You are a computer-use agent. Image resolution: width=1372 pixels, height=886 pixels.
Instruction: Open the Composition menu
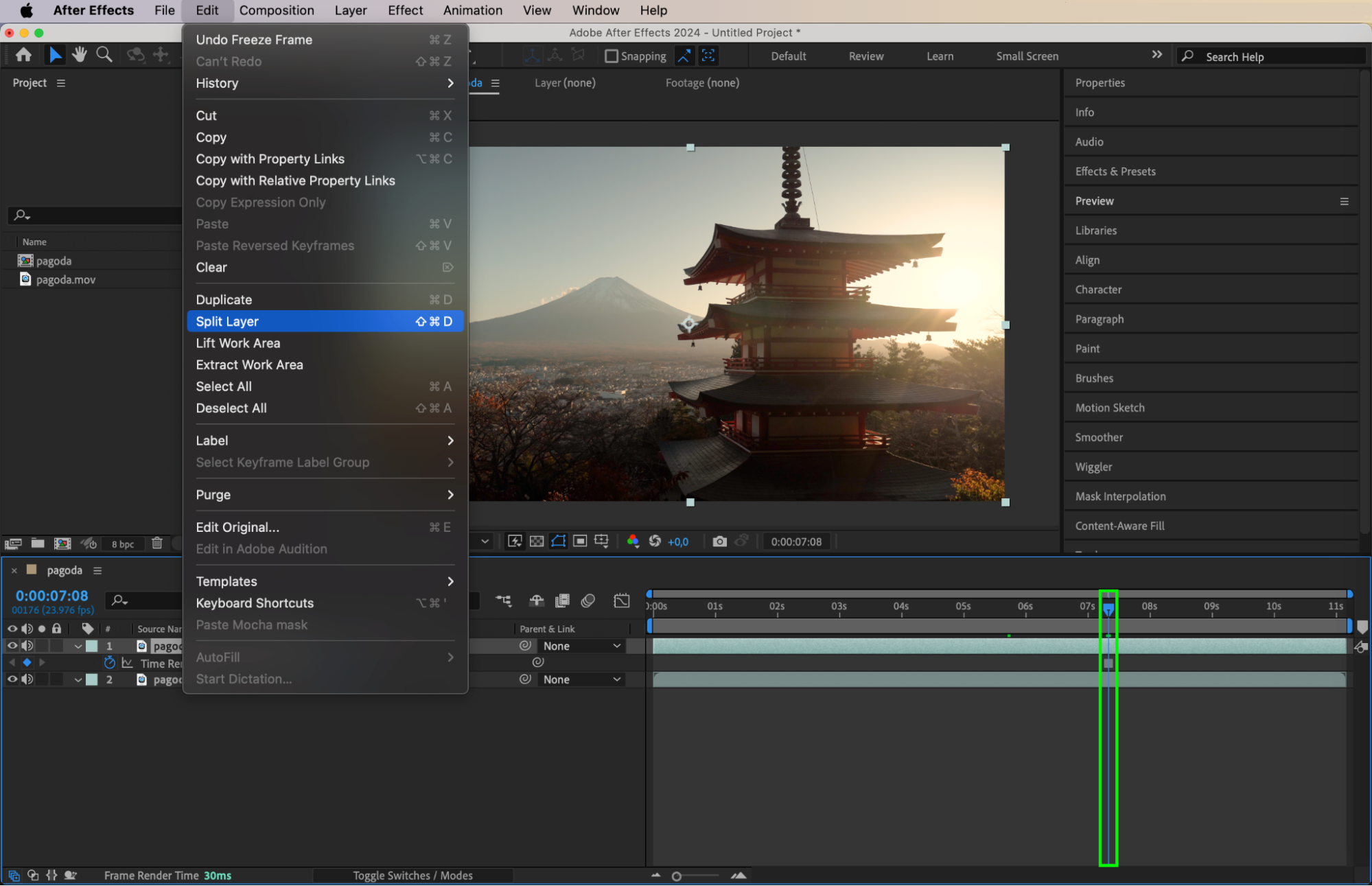277,10
